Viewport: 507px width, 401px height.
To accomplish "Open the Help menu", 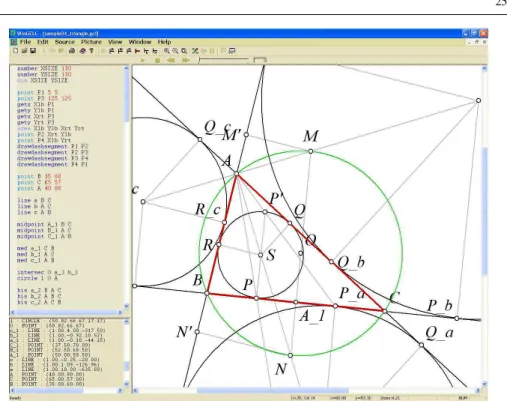I will pos(164,42).
